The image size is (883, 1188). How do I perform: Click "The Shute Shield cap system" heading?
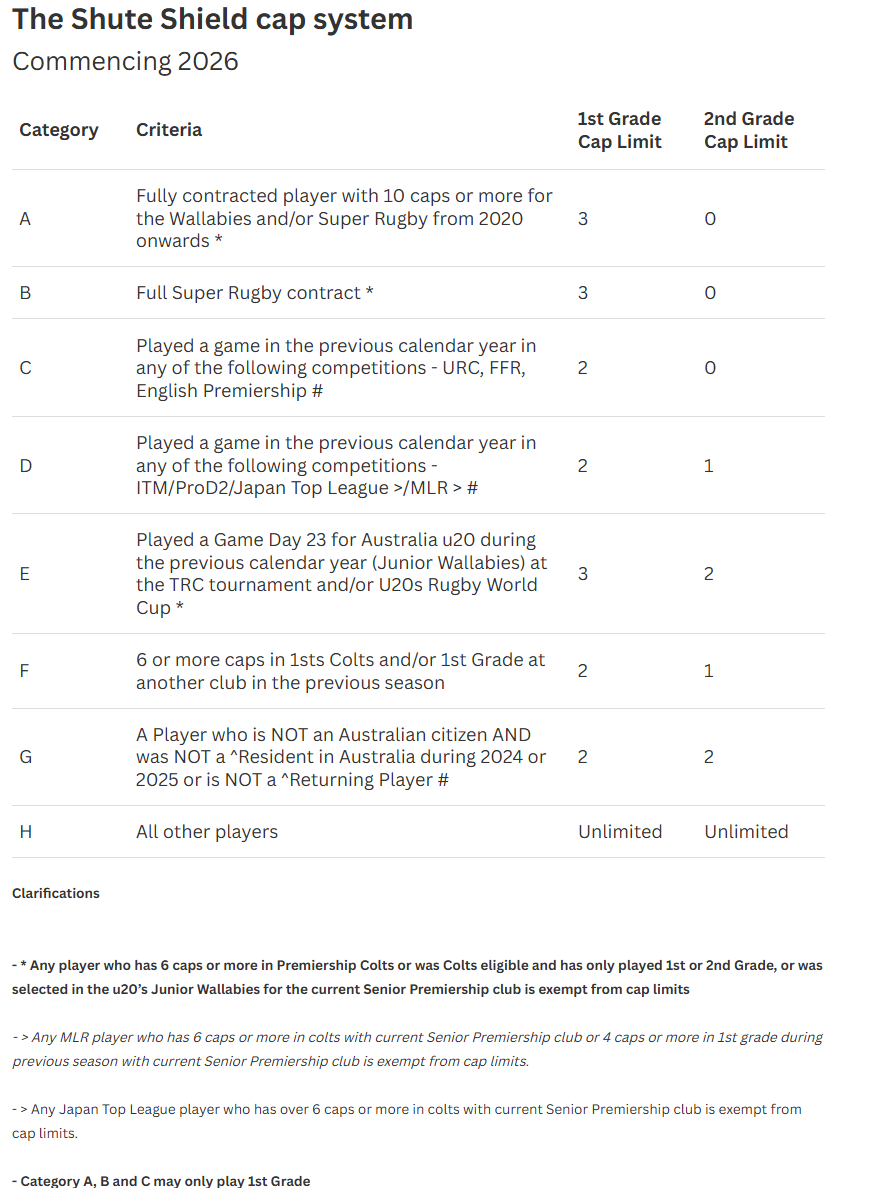click(x=212, y=19)
